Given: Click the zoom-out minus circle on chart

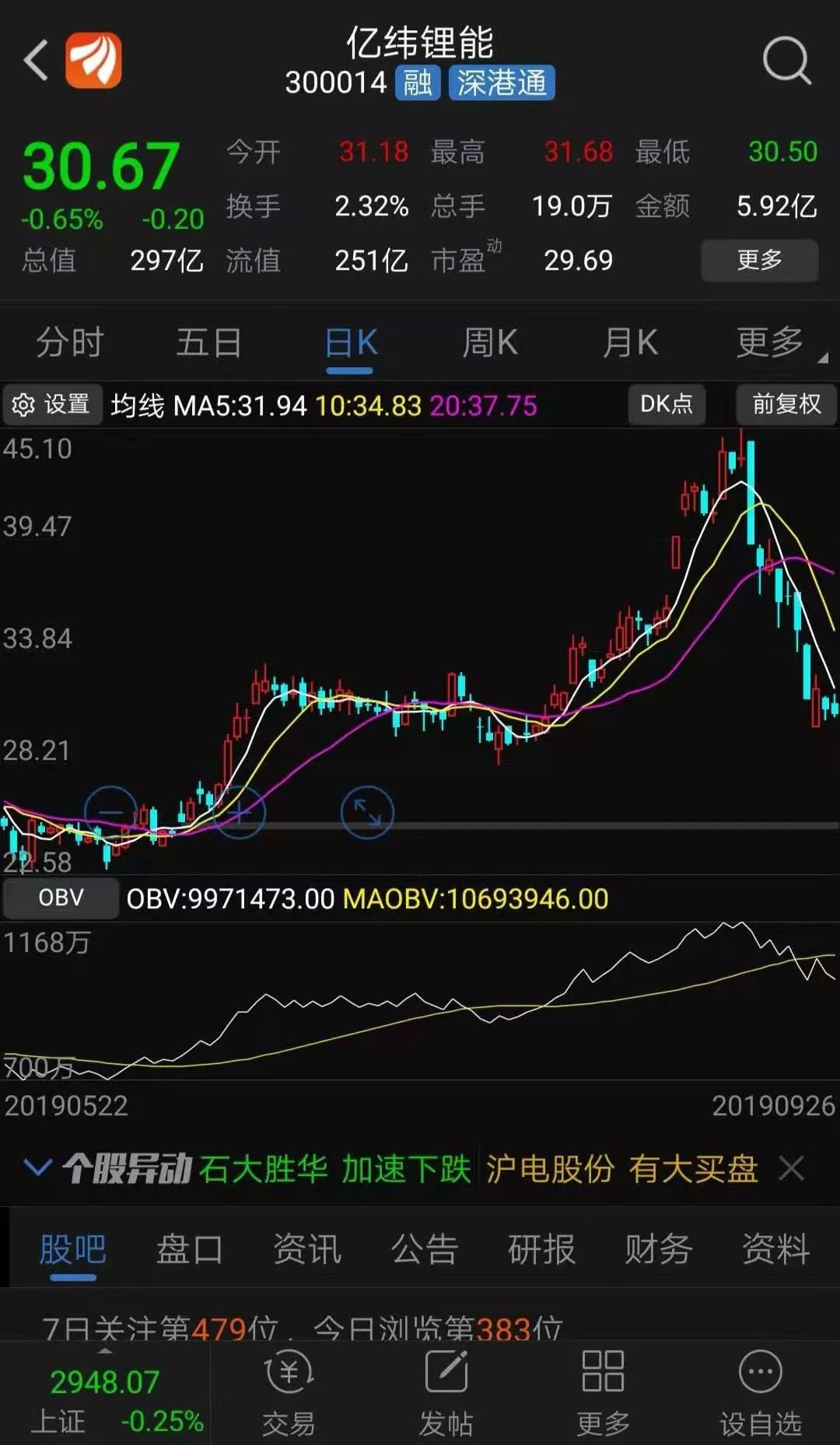Looking at the screenshot, I should point(110,813).
